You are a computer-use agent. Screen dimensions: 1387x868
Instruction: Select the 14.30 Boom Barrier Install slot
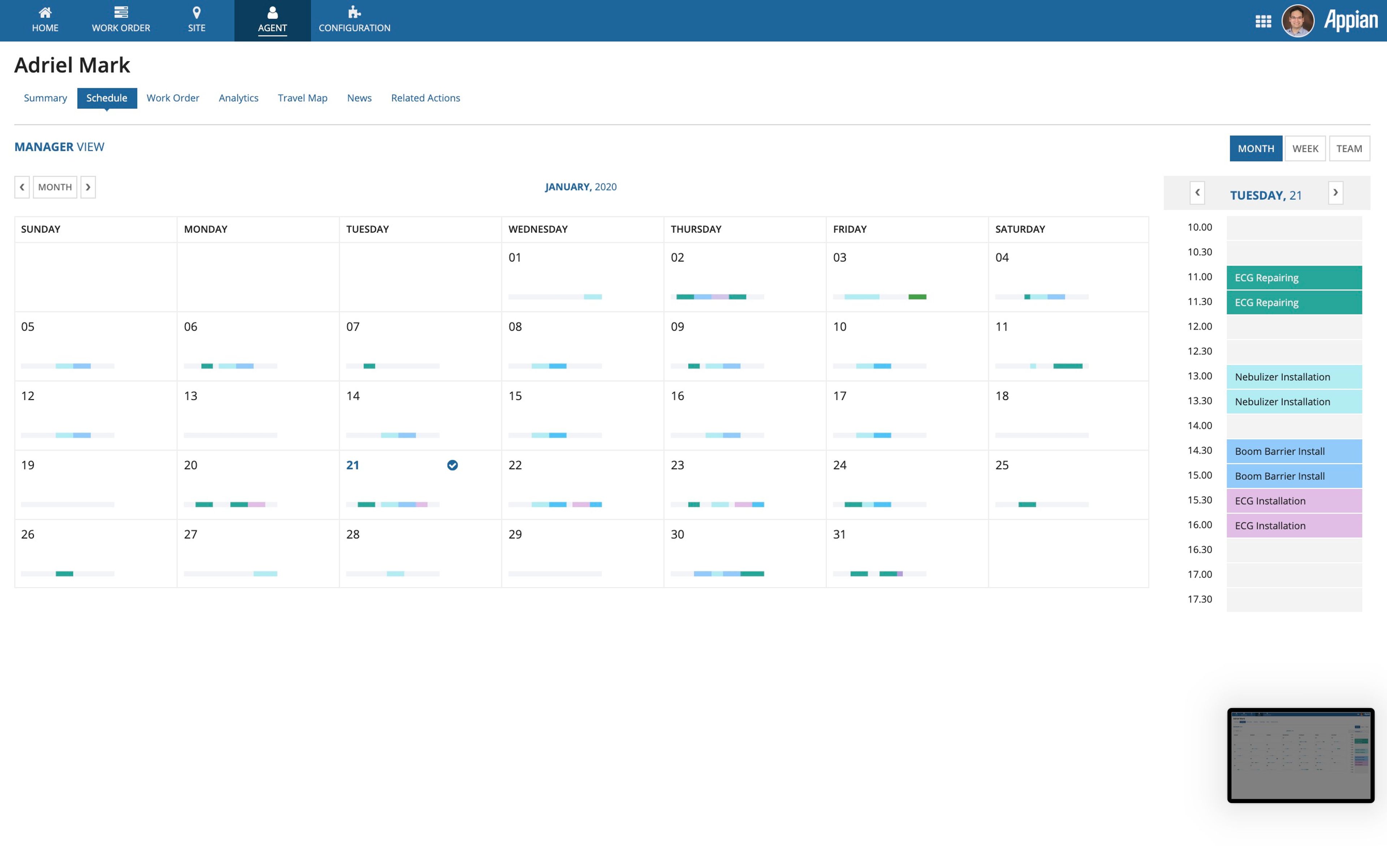tap(1294, 451)
